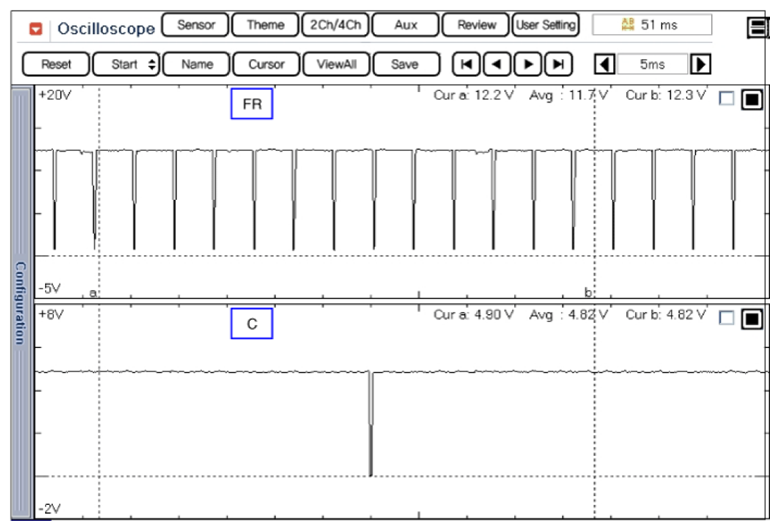Viewport: 779px width, 530px height.
Task: Switch 2Ch/4Ch channel mode
Action: pyautogui.click(x=334, y=25)
